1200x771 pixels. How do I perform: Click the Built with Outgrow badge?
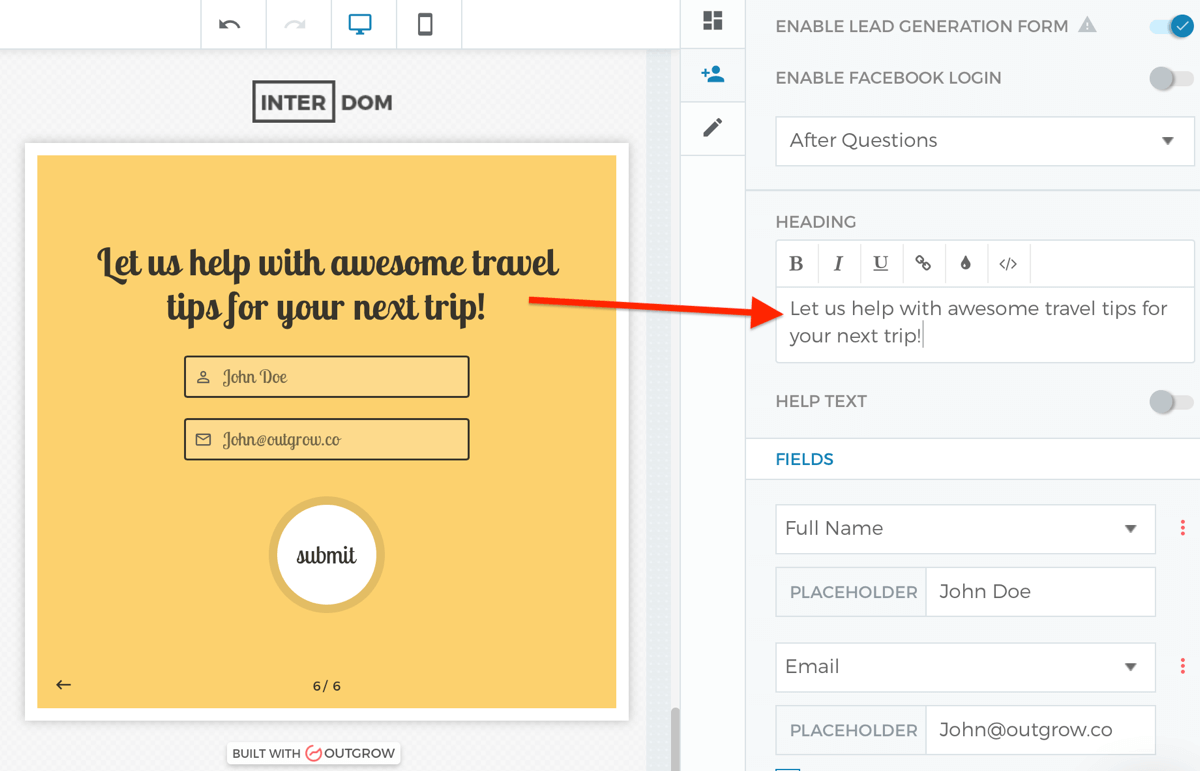[x=313, y=753]
